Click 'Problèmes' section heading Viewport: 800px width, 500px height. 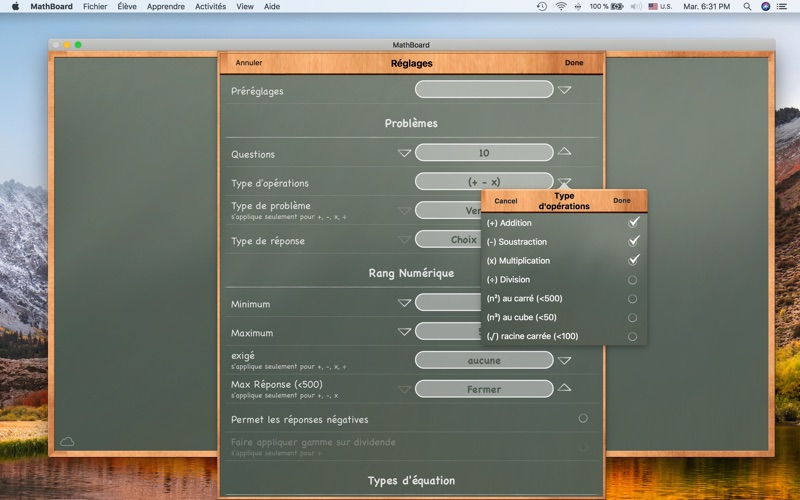click(x=411, y=123)
